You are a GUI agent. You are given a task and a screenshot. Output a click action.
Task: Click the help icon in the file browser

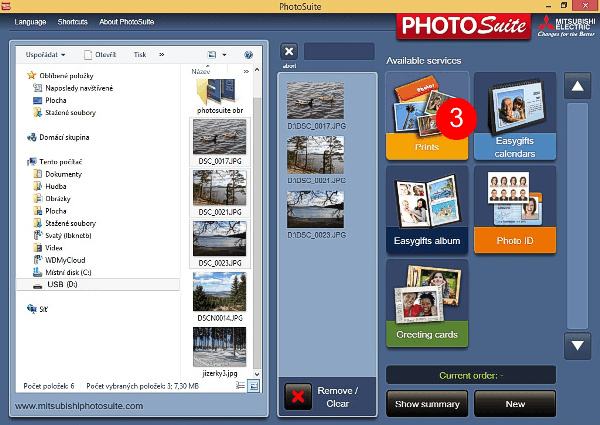click(250, 54)
